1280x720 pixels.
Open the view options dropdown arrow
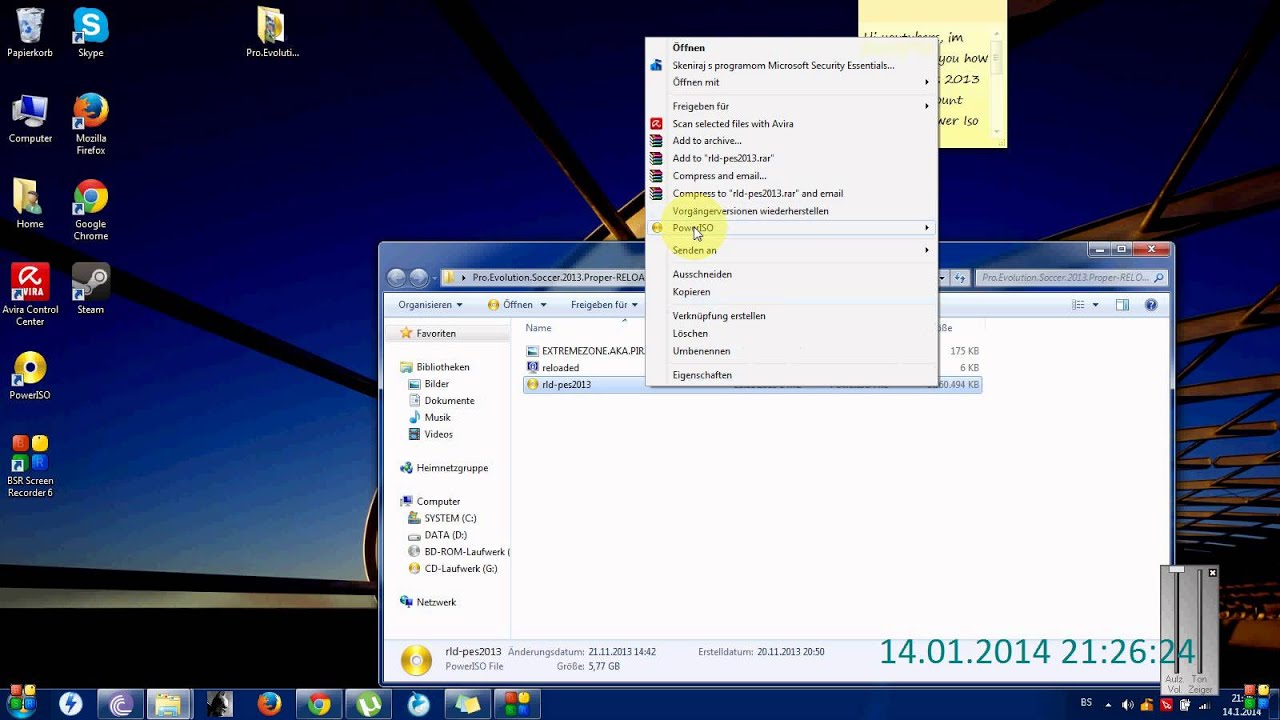[1096, 305]
